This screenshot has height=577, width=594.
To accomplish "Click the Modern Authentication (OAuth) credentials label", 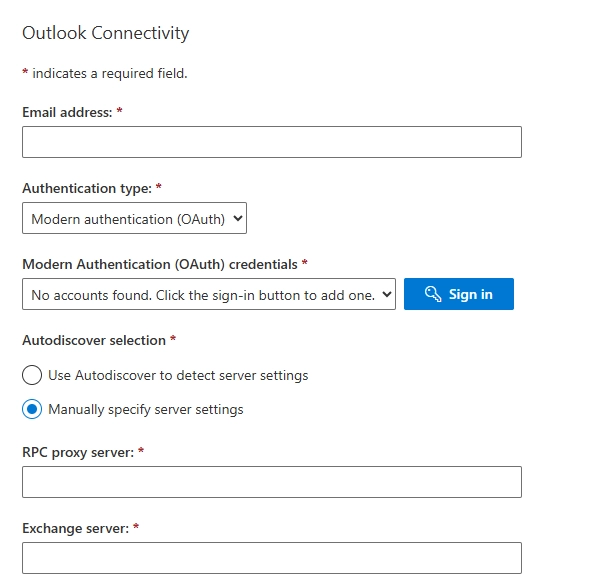I will [x=160, y=264].
